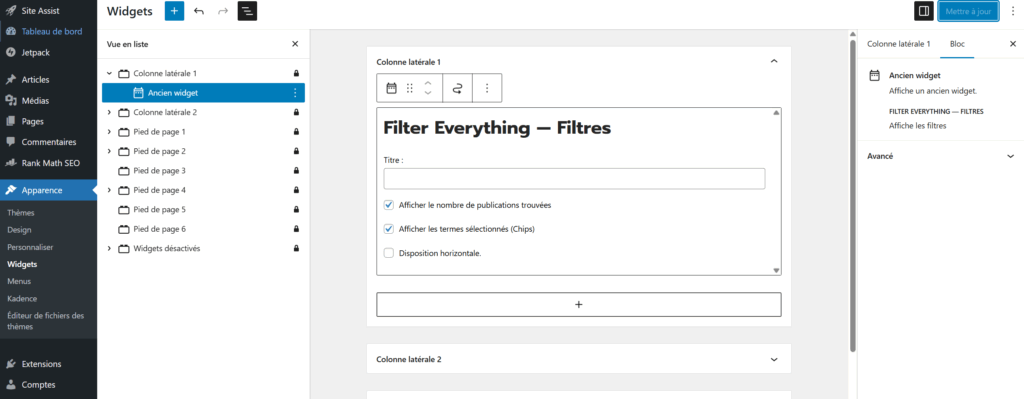Image resolution: width=1024 pixels, height=399 pixels.
Task: Click the Mettre à jour button
Action: (x=968, y=11)
